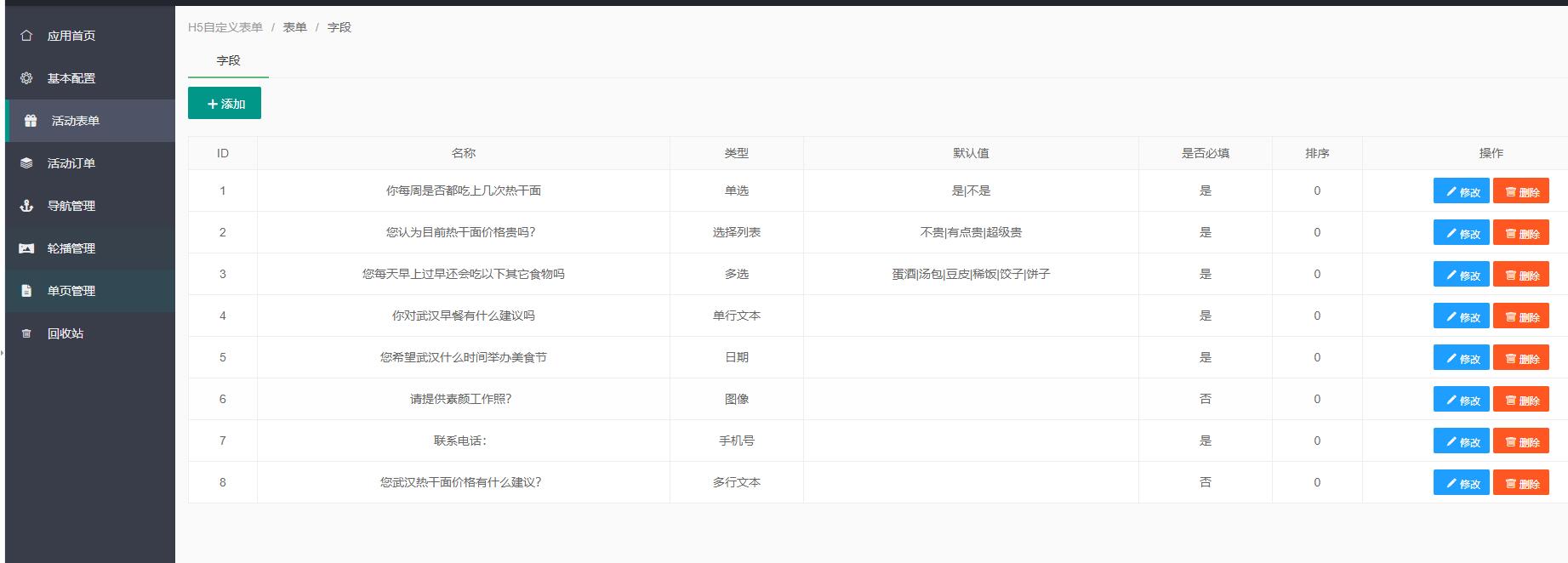The image size is (1568, 563).
Task: Click the document icon beside 单页管理
Action: coord(26,291)
